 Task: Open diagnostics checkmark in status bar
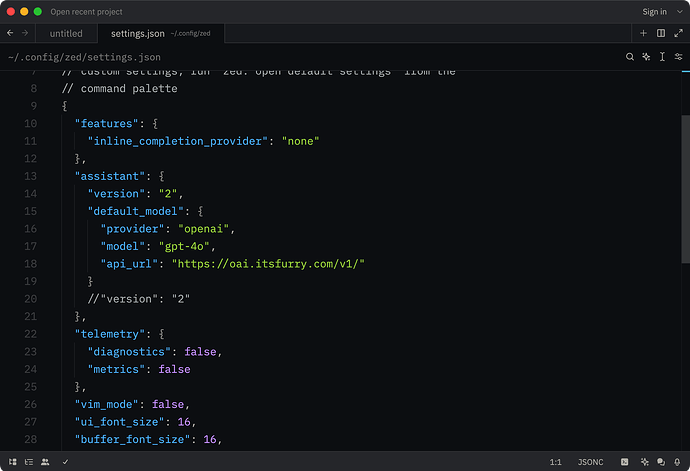(65, 462)
